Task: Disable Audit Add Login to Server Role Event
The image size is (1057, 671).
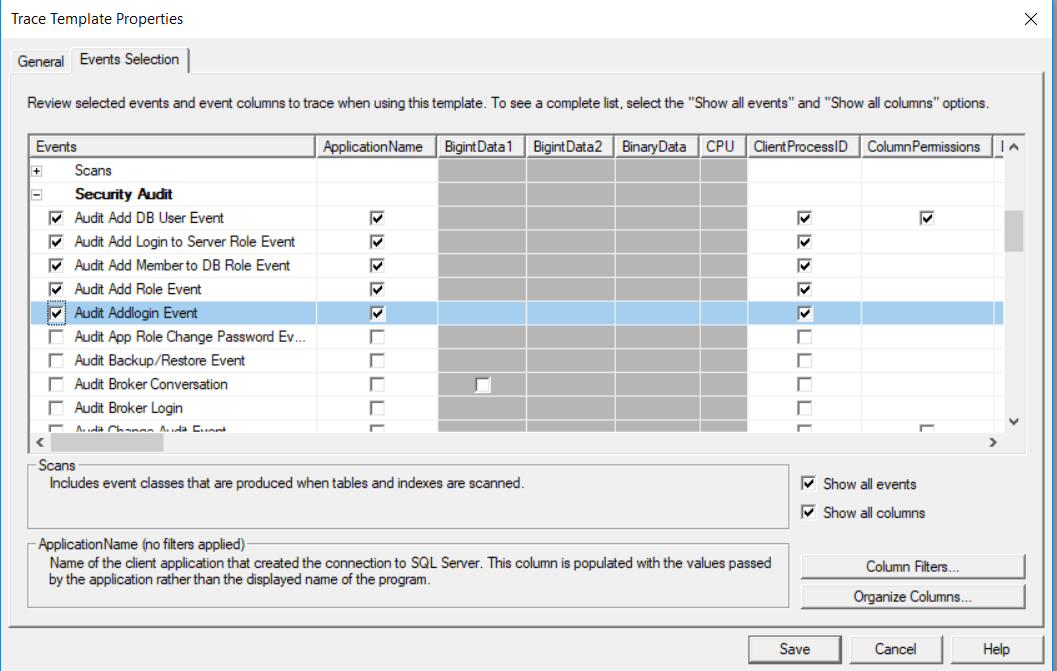Action: click(57, 241)
